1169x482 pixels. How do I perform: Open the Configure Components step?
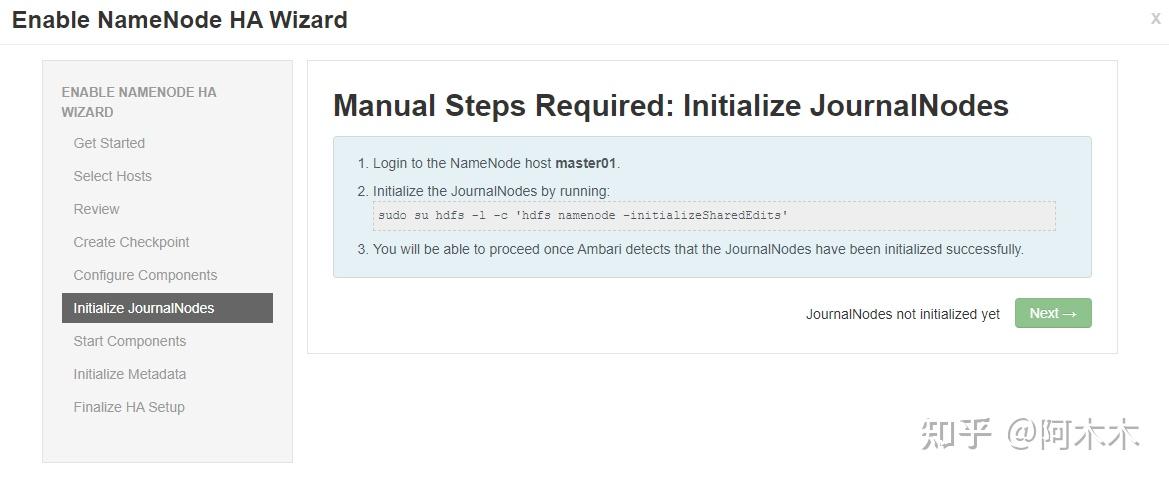(145, 275)
